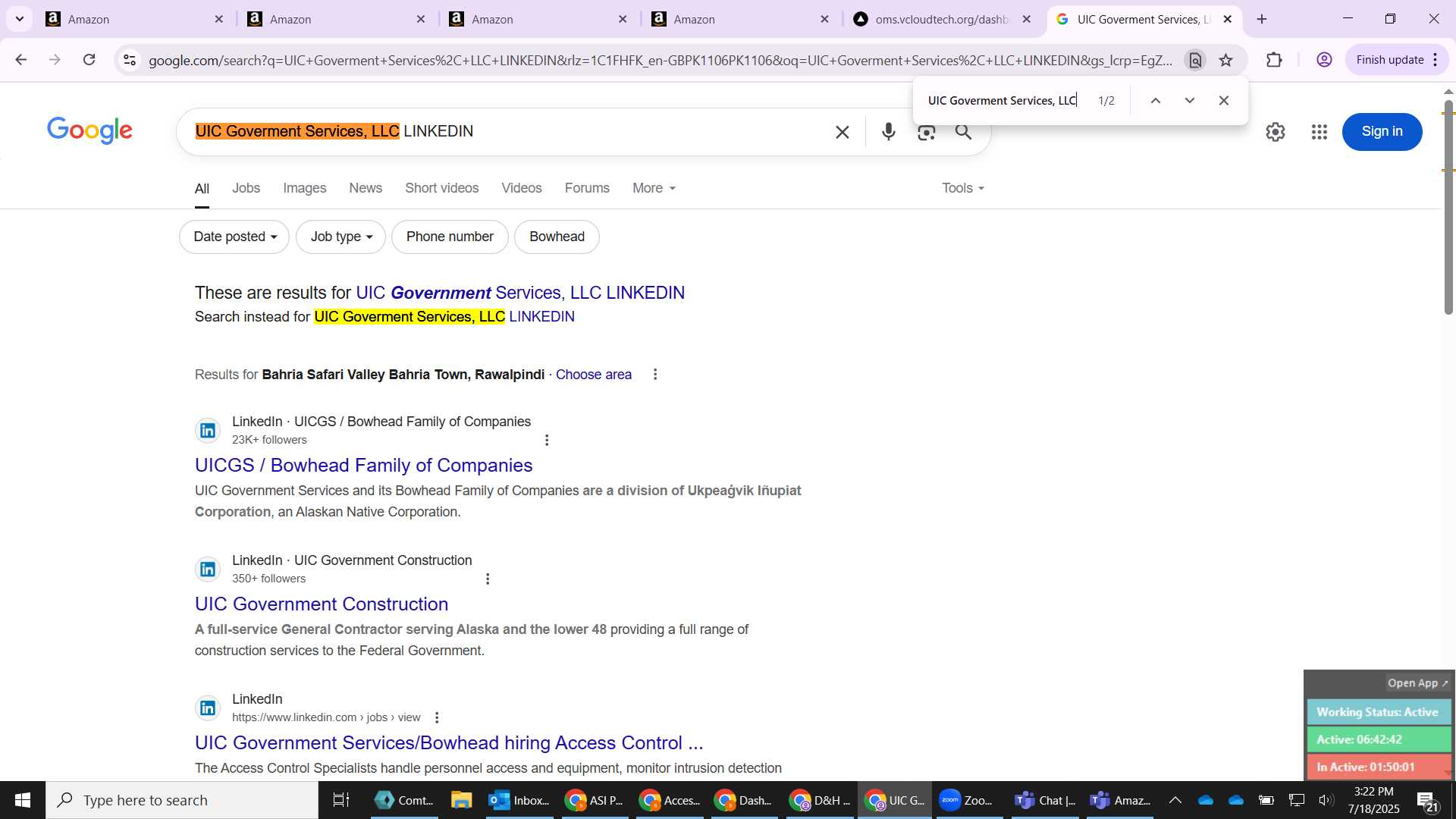1456x819 pixels.
Task: Expand the More search categories menu
Action: click(654, 188)
